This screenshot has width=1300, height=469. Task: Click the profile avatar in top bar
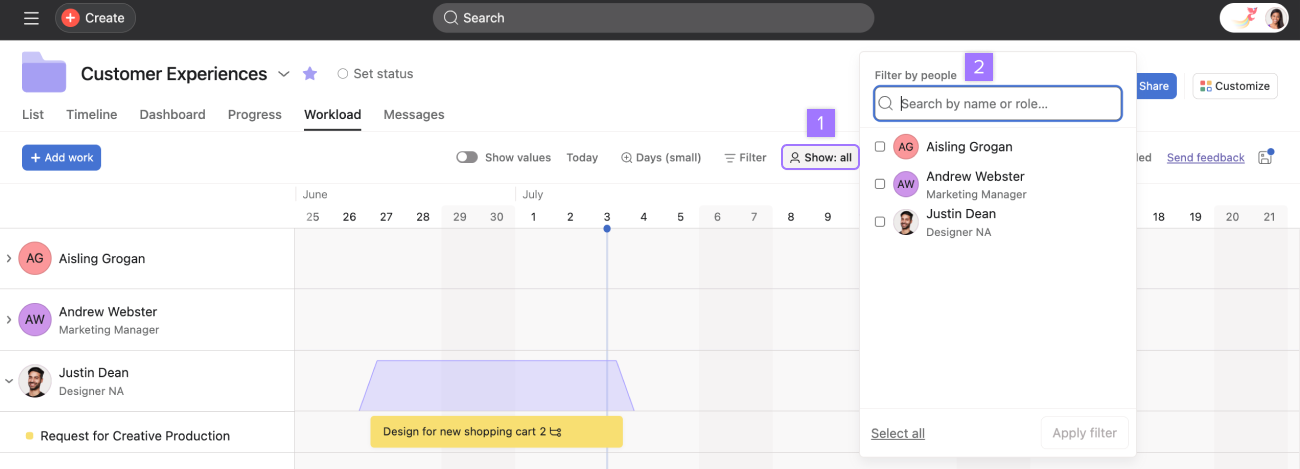[x=1275, y=18]
